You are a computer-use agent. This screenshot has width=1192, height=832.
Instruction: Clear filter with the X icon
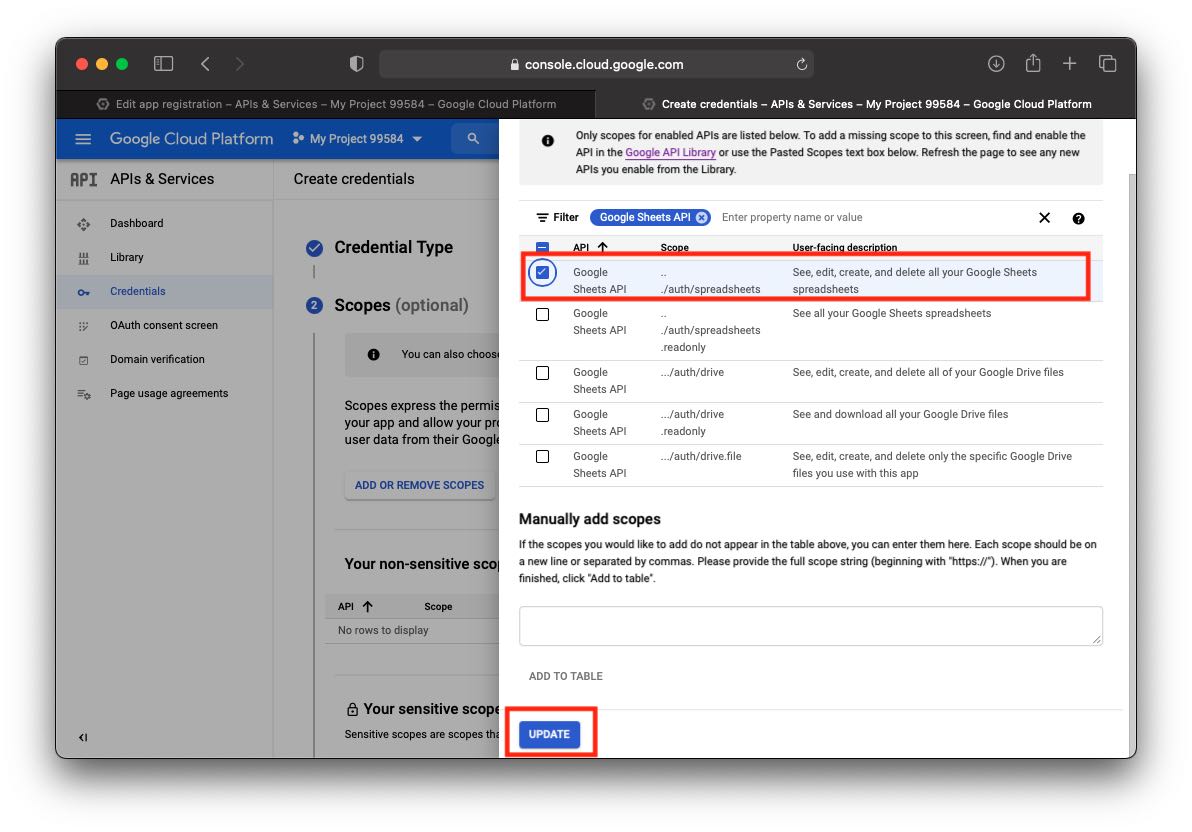[1045, 218]
